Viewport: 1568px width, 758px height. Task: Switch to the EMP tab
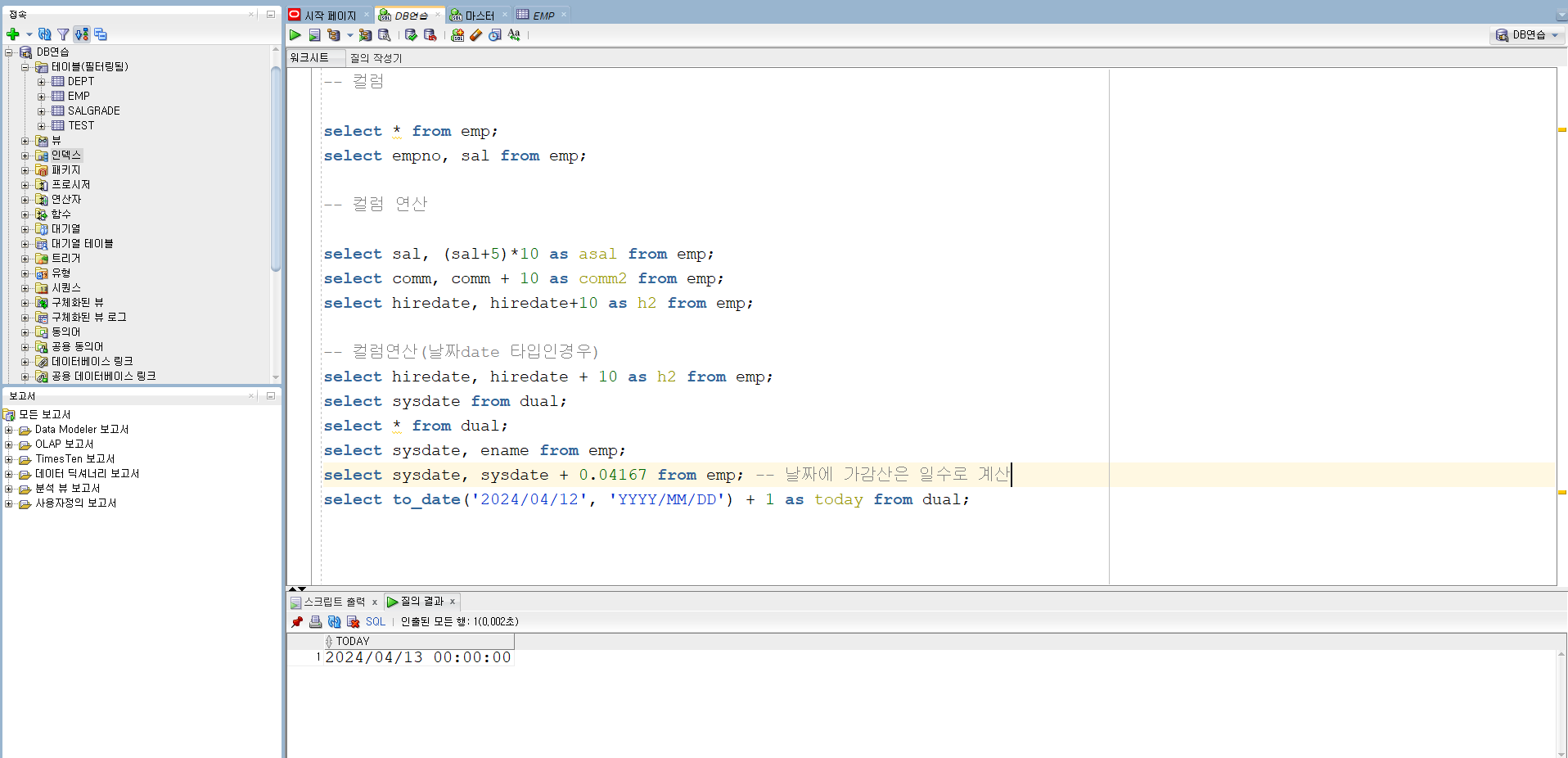(x=543, y=16)
